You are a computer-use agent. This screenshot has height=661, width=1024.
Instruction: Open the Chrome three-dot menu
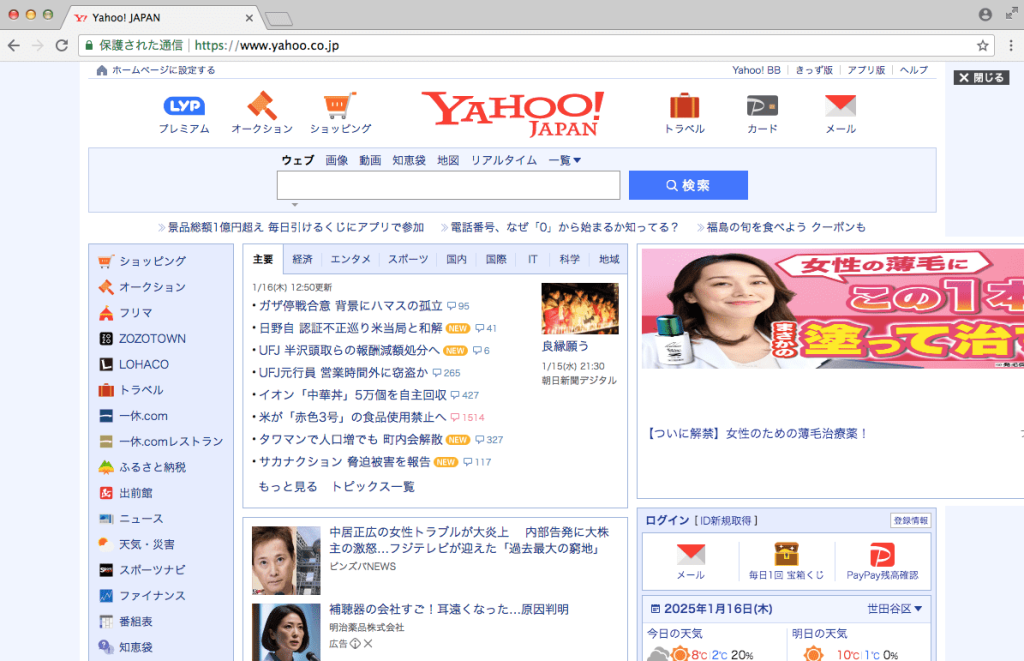coord(1011,45)
